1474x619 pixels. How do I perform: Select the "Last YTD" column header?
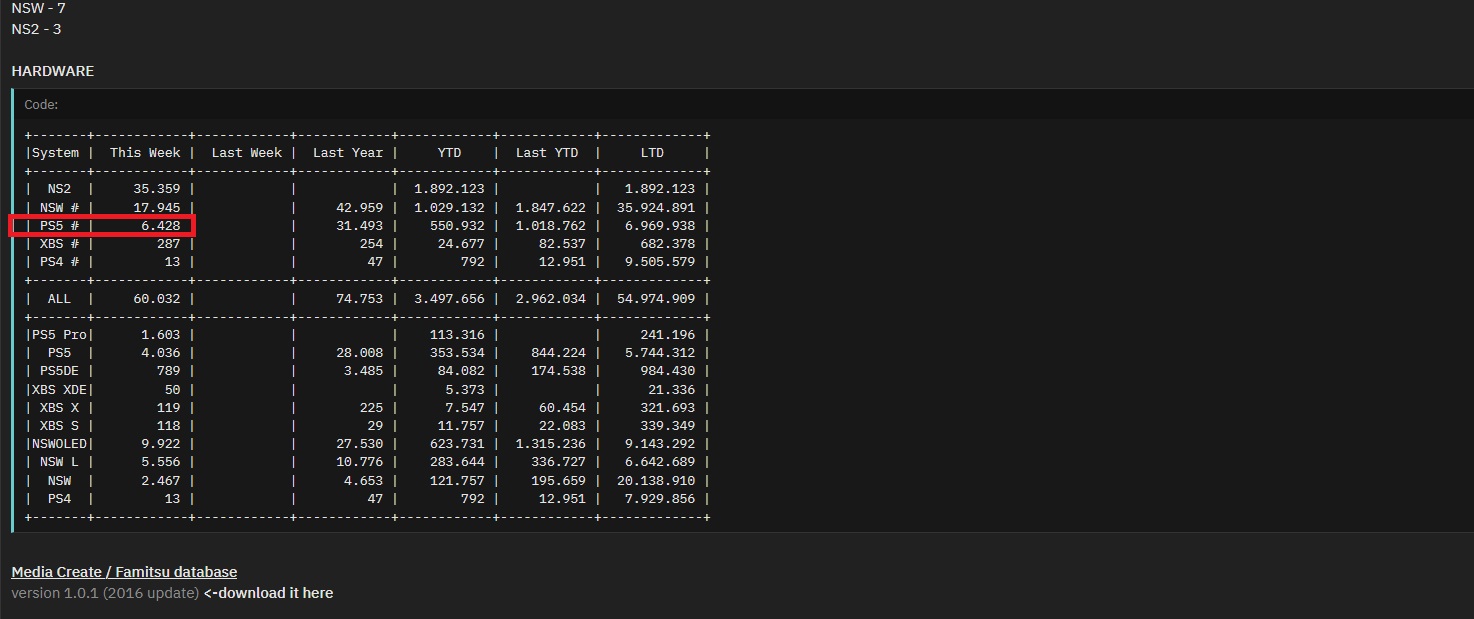tap(547, 153)
